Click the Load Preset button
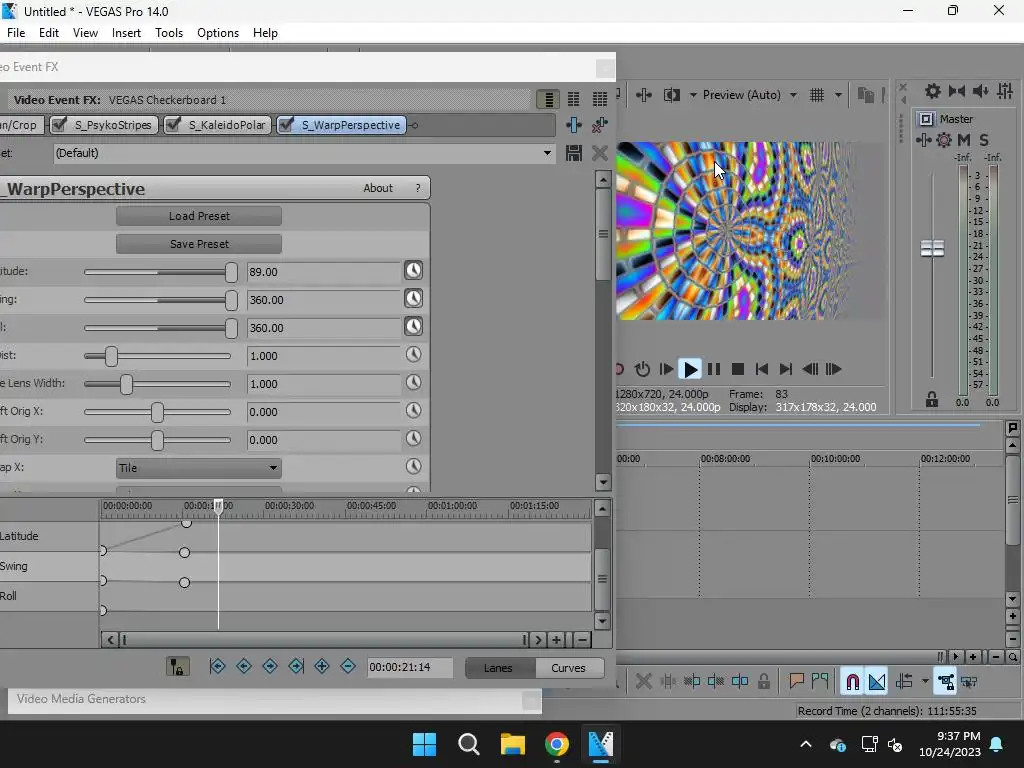 pyautogui.click(x=199, y=216)
